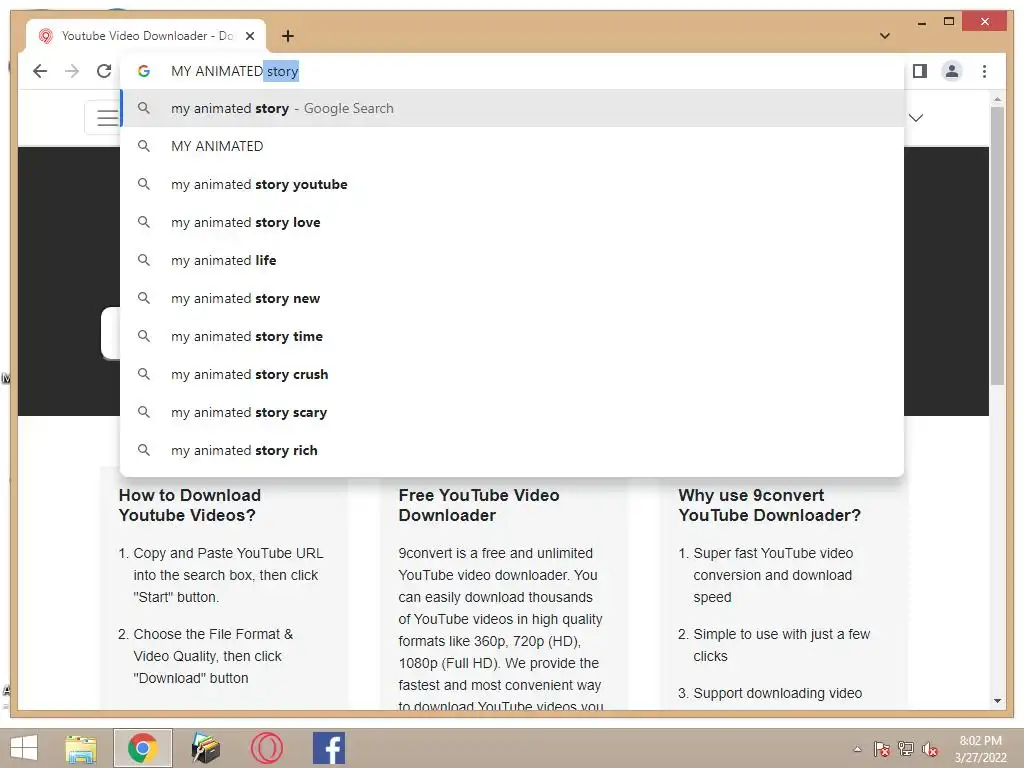The image size is (1024, 768).
Task: Click page scrollbar up arrow
Action: pyautogui.click(x=997, y=99)
